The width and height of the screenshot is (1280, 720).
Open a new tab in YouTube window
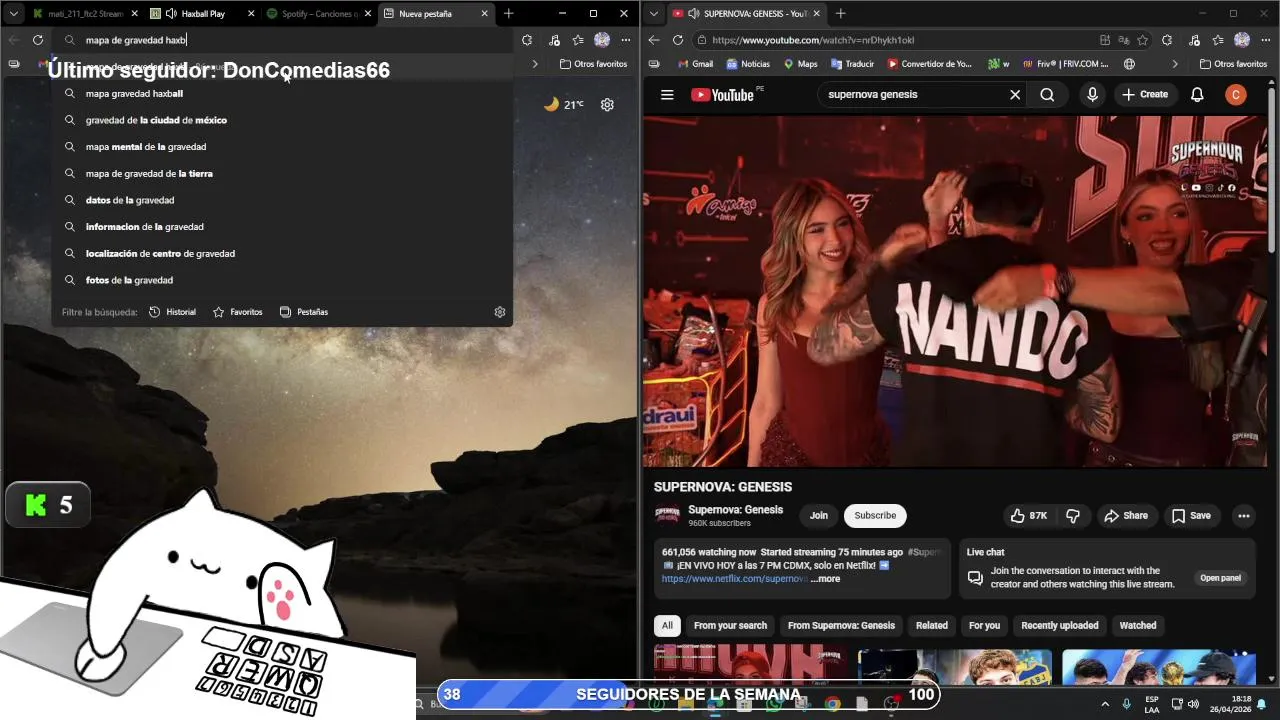[840, 14]
